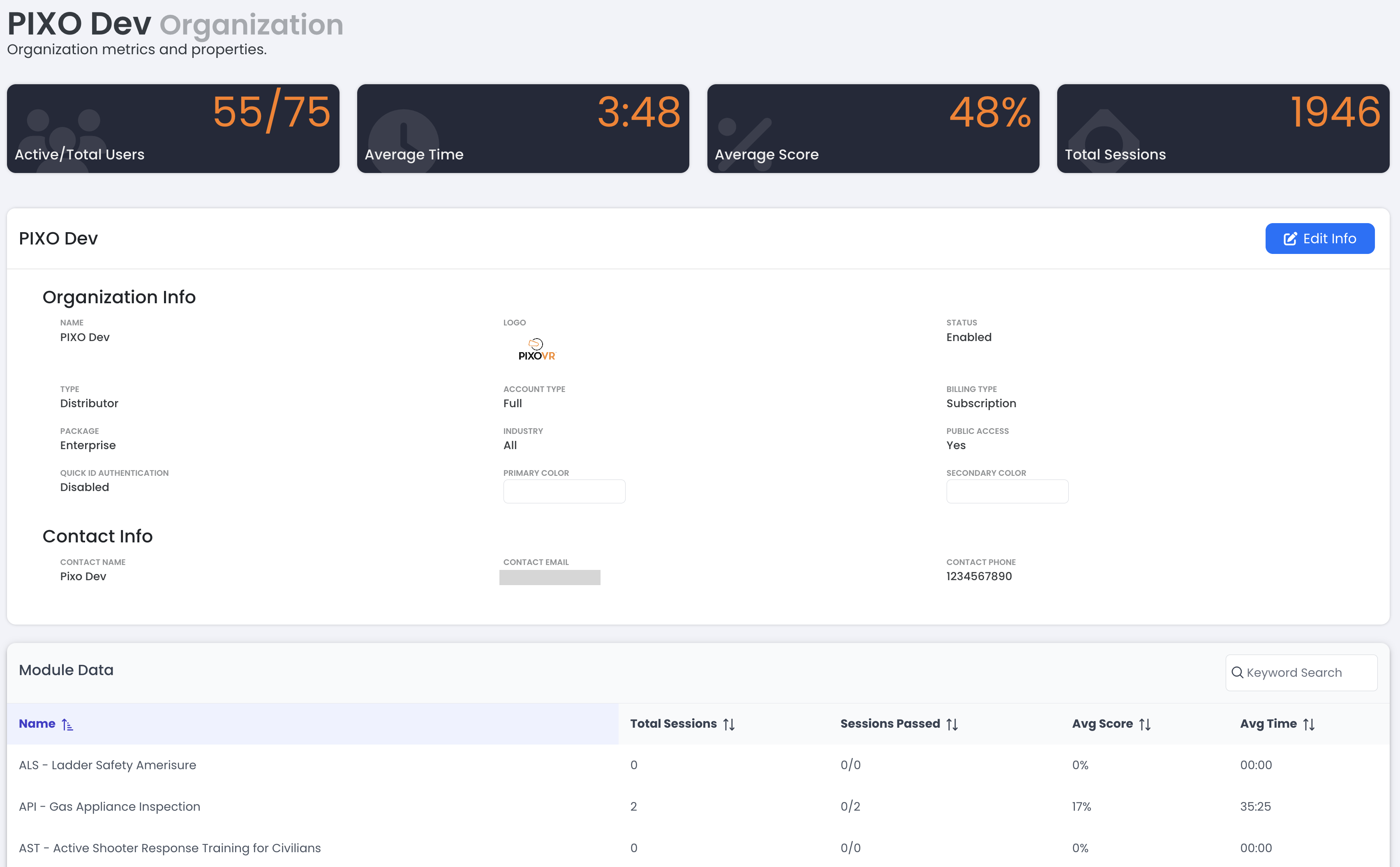The height and width of the screenshot is (867, 1400).
Task: Sort by Total Sessions arrows icon
Action: pyautogui.click(x=728, y=724)
